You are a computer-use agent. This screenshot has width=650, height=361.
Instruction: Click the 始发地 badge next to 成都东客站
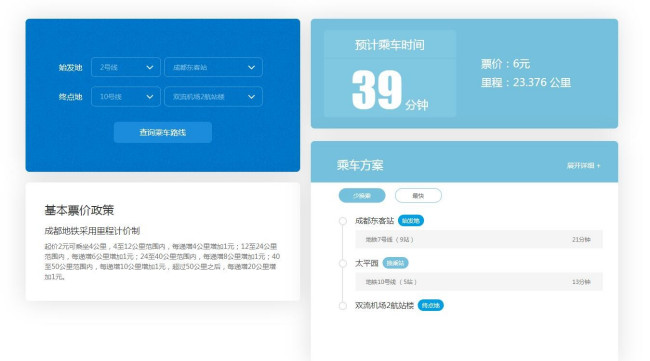[411, 221]
